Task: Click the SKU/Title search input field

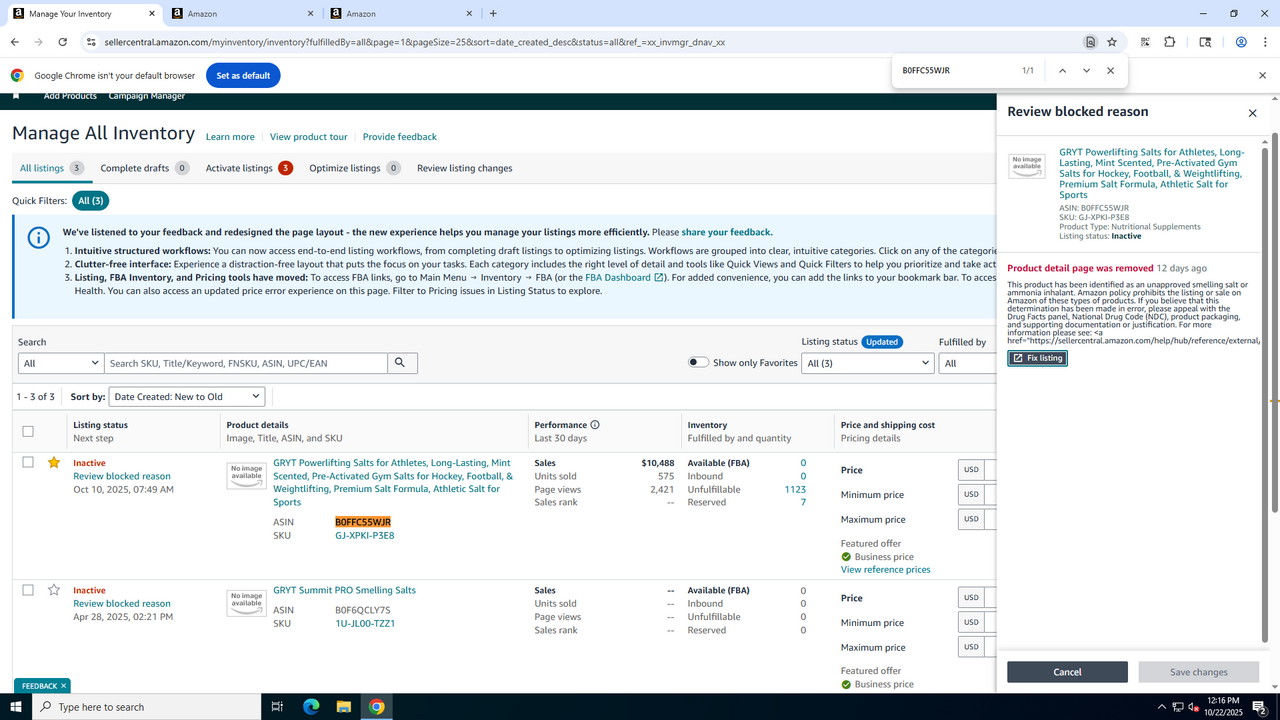Action: tap(246, 363)
